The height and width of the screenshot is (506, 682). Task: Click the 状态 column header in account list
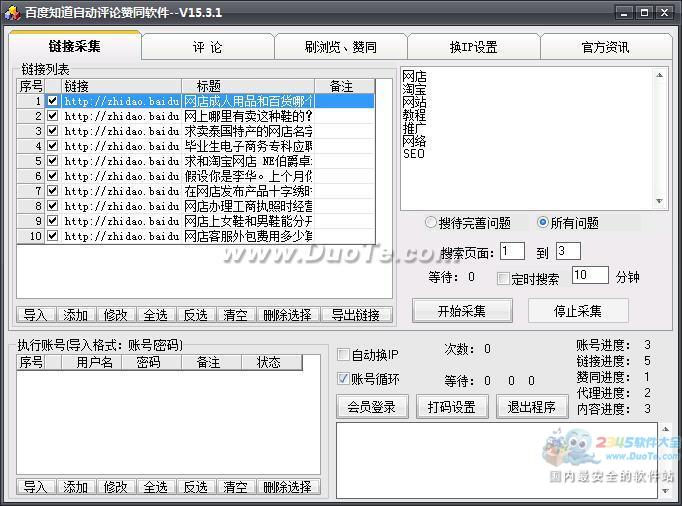tap(271, 362)
